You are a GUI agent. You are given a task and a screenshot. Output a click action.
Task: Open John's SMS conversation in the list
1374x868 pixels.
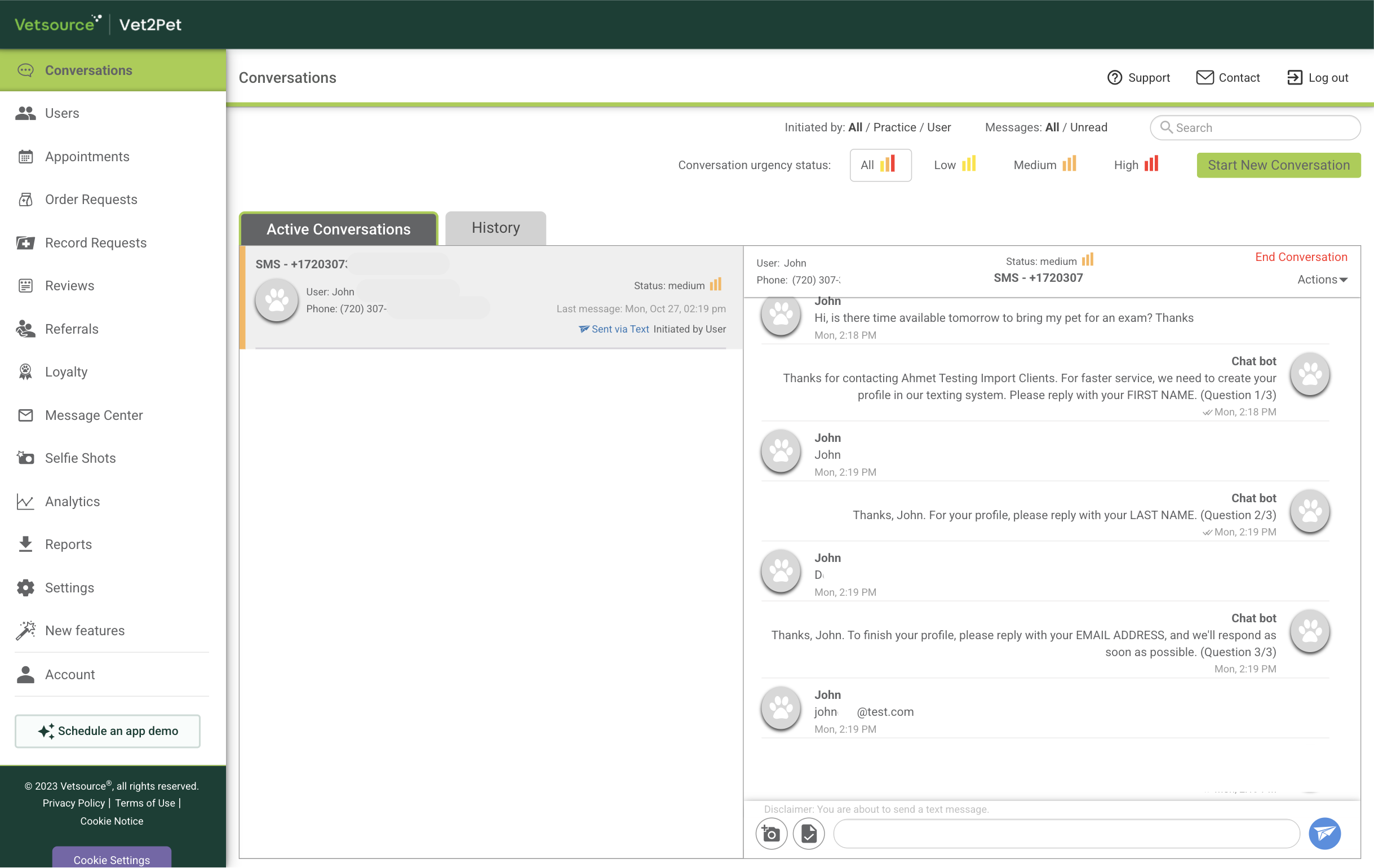[491, 296]
